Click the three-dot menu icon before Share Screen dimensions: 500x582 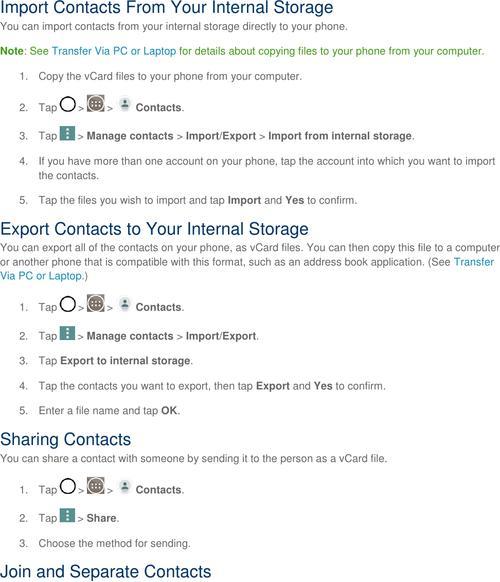(x=67, y=515)
